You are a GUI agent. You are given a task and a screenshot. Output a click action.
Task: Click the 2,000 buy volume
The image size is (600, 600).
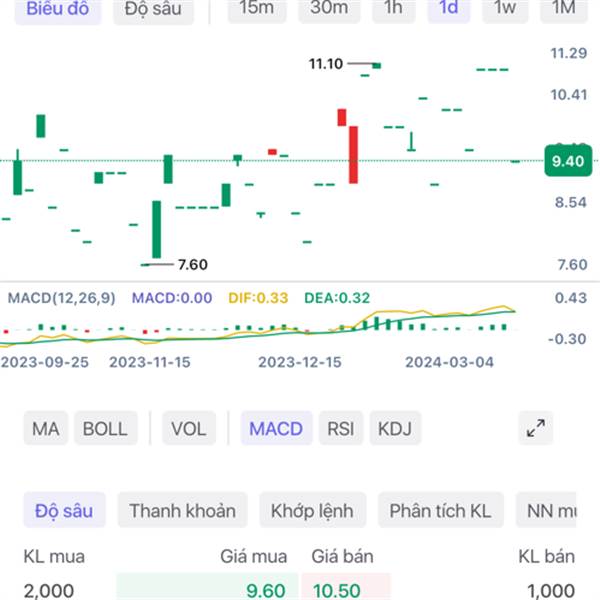pyautogui.click(x=49, y=591)
